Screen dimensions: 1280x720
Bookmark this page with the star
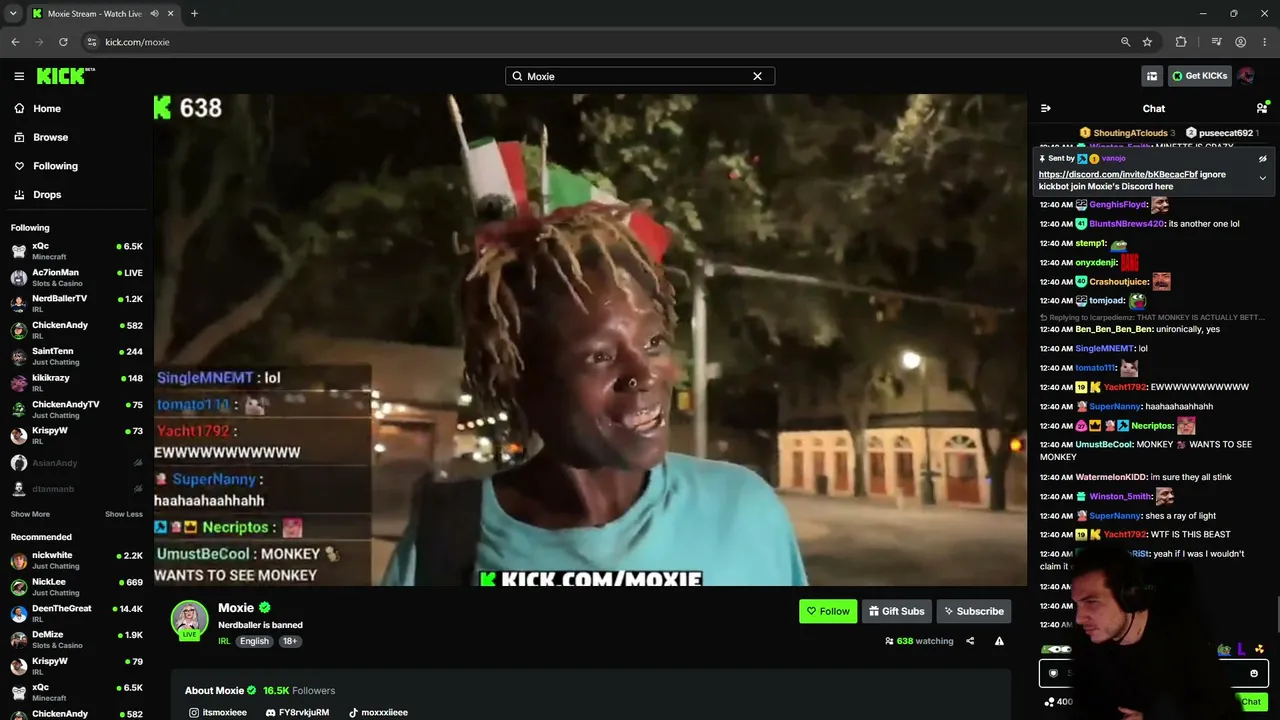coord(1147,42)
